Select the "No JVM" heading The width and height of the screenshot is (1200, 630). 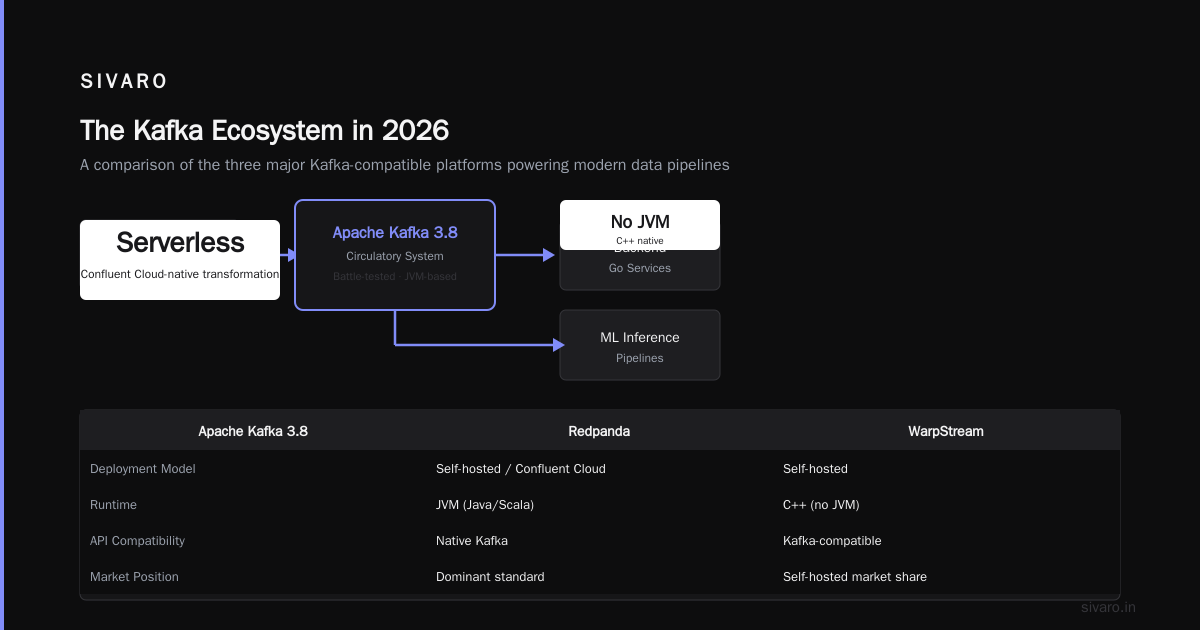click(x=640, y=222)
